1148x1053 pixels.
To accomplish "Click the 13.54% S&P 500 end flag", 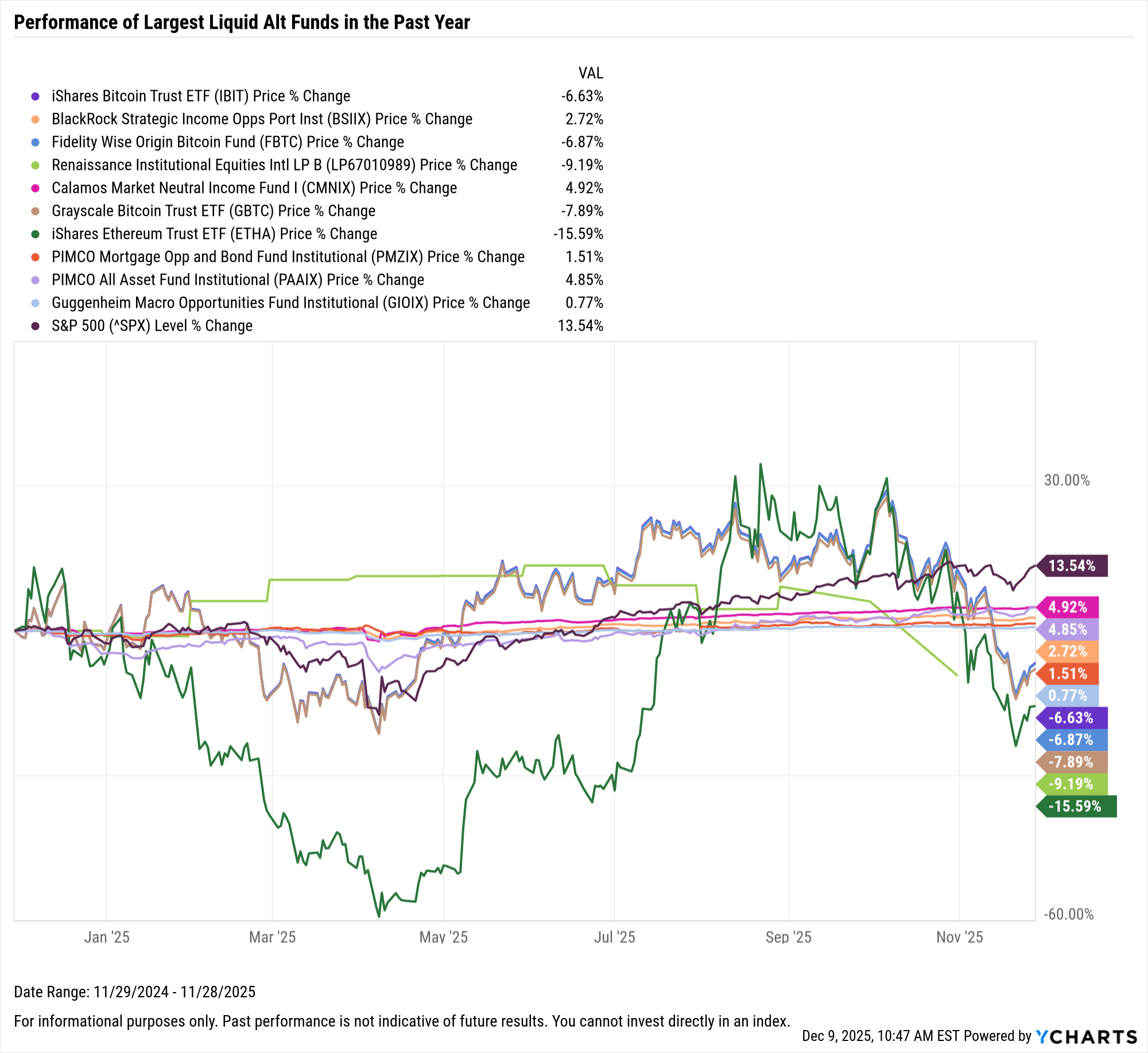I will coord(1072,566).
